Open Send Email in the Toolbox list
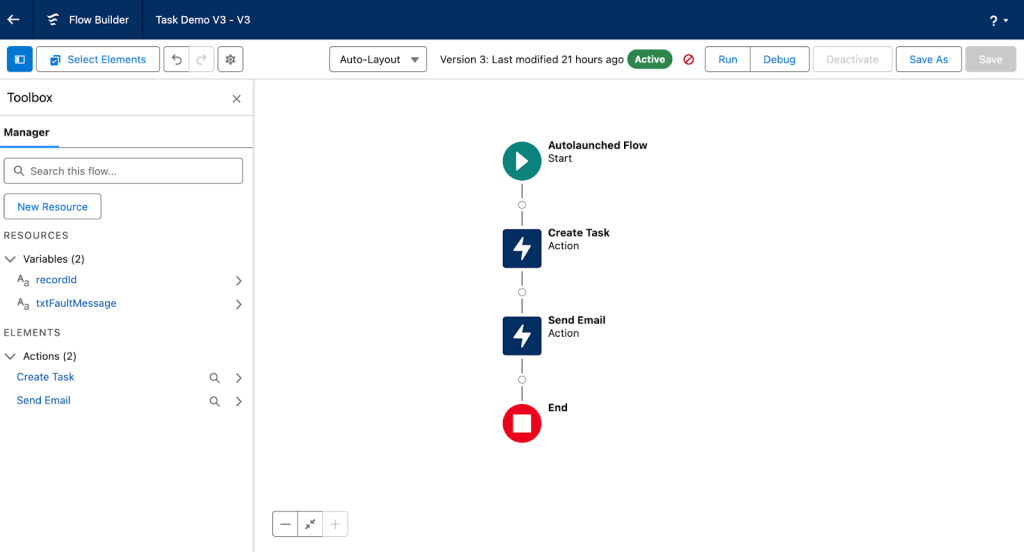Image resolution: width=1024 pixels, height=552 pixels. tap(43, 400)
